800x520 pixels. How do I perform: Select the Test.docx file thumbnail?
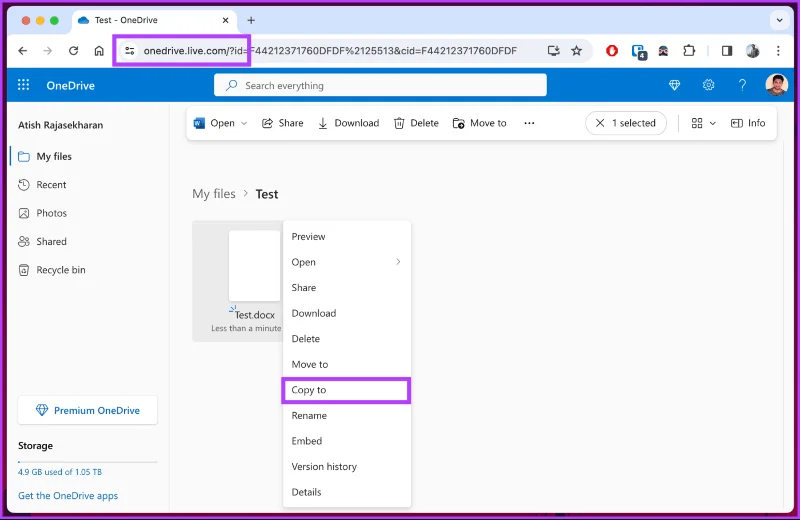tap(254, 266)
